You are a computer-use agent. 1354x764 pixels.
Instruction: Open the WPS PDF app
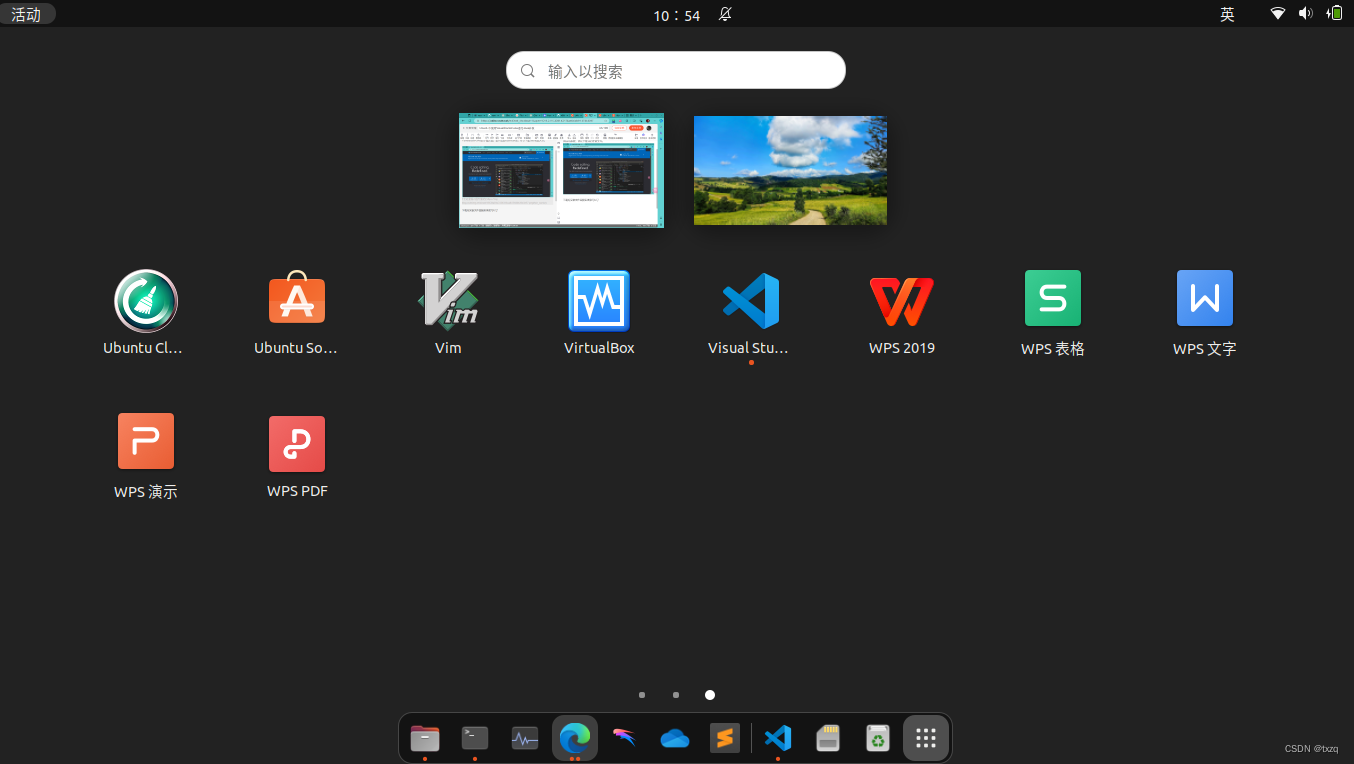pos(297,444)
